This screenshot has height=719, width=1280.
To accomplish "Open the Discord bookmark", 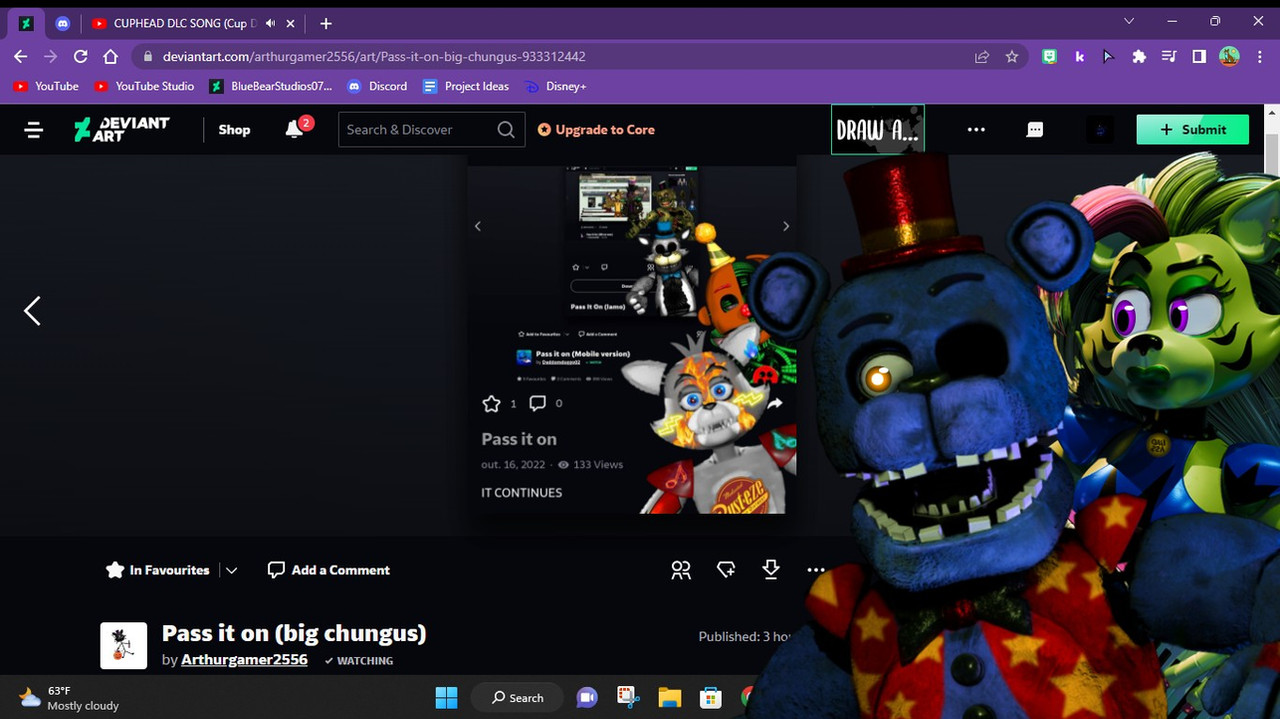I will [377, 86].
